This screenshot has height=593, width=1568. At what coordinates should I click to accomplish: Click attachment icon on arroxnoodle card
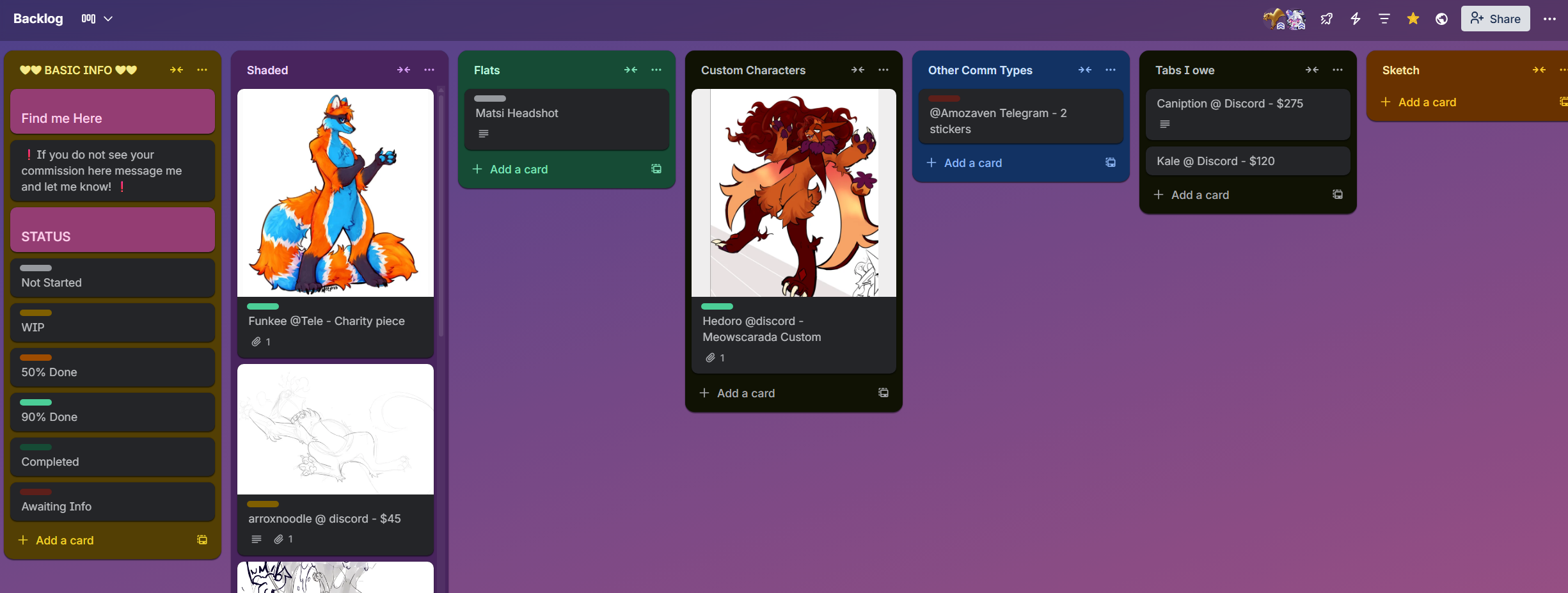point(278,539)
